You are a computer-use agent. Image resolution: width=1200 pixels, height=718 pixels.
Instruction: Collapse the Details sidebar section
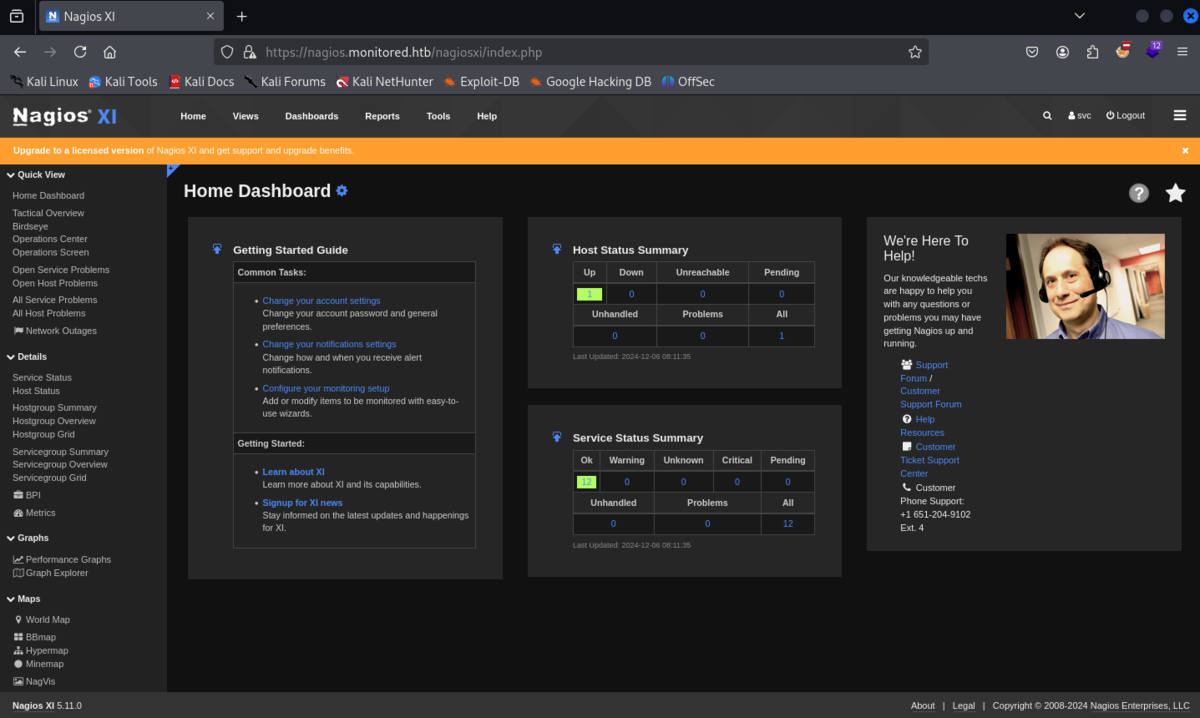27,357
